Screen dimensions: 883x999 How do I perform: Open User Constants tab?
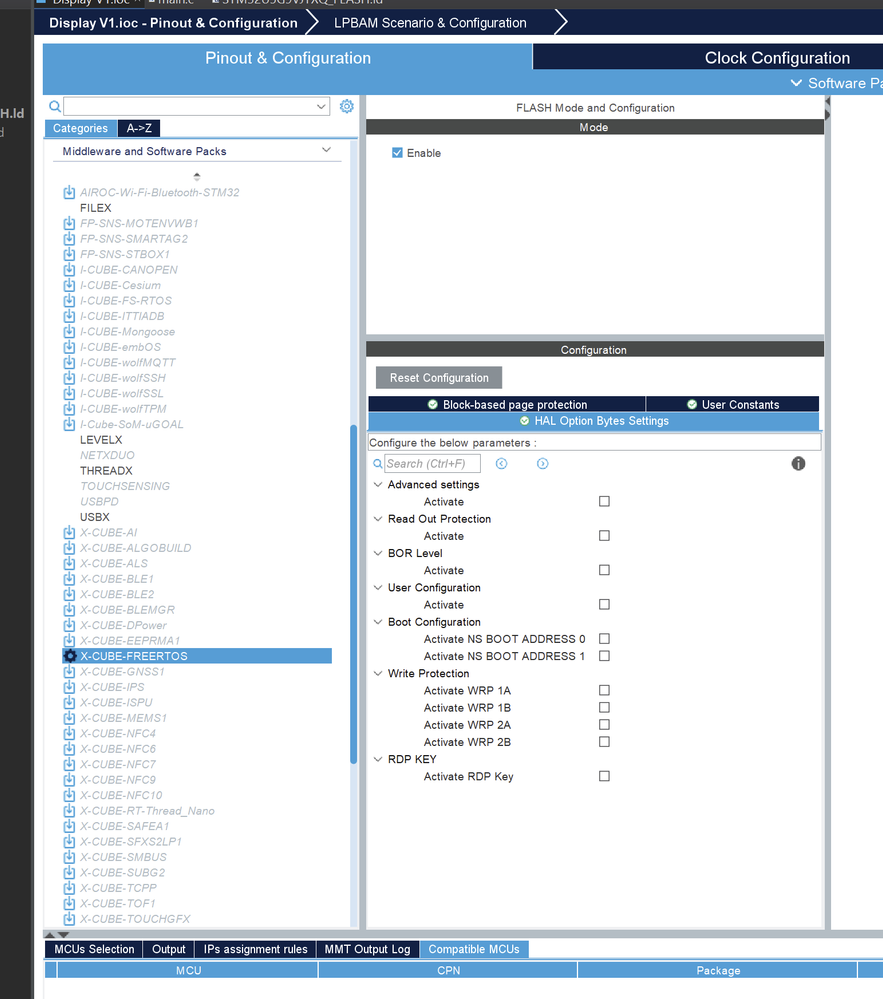pos(733,405)
